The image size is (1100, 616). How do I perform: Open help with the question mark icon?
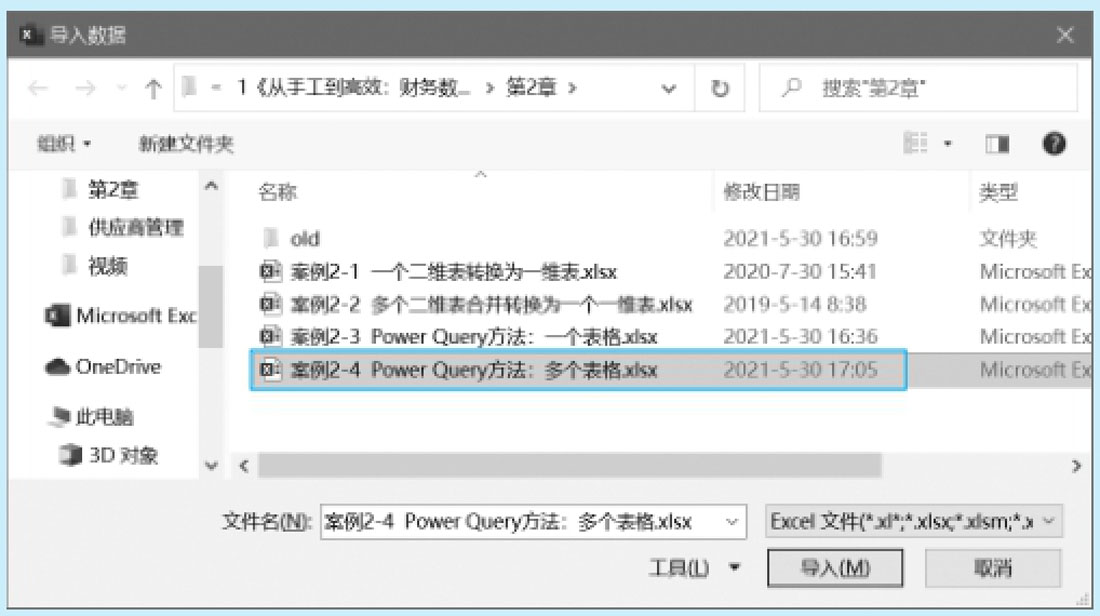coord(1054,144)
